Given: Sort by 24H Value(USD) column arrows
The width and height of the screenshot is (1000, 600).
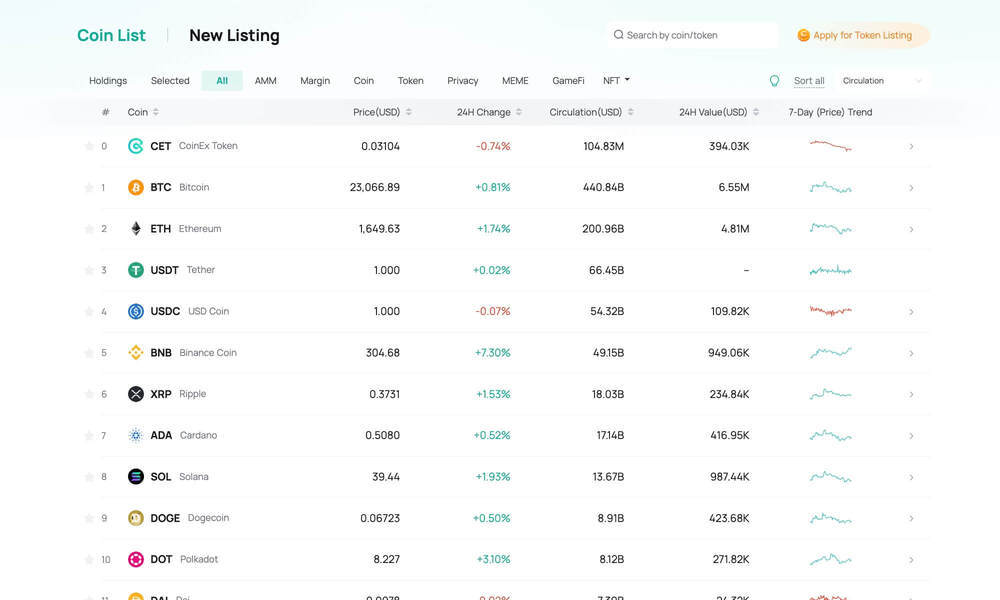Looking at the screenshot, I should 756,112.
